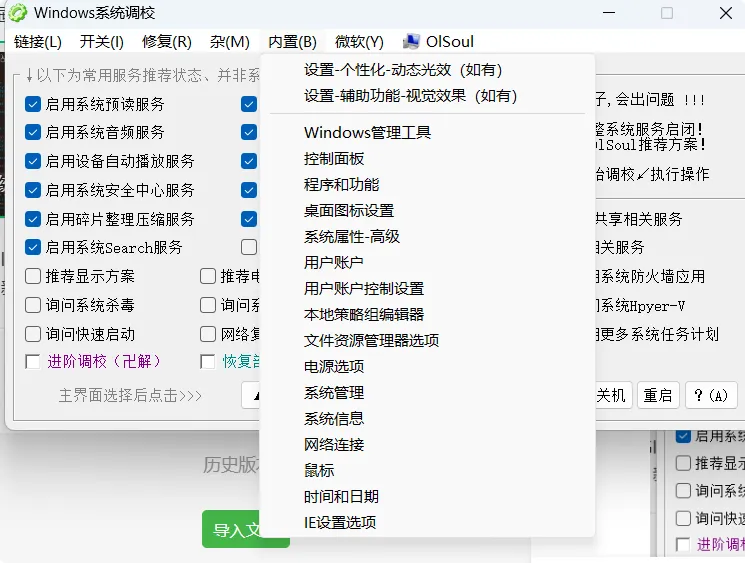Open IE设置选项 menu entry
This screenshot has height=563, width=745.
tap(428, 523)
